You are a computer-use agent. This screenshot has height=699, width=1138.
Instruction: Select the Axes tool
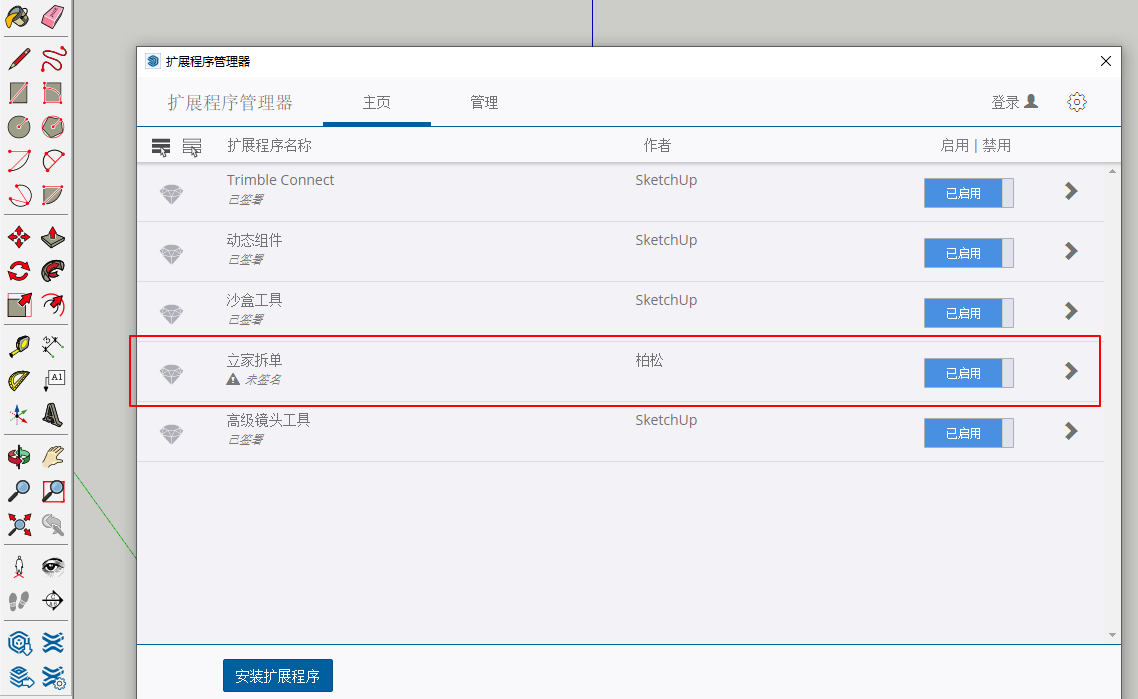(x=19, y=414)
